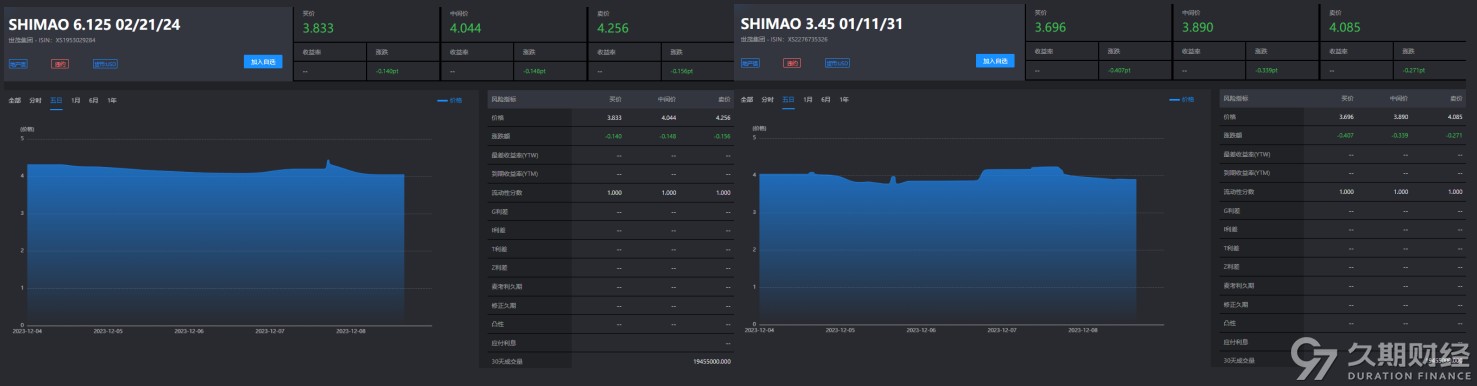1477x386 pixels.
Task: Click 加入自选 for SHIMAO 6.125 02/21/24
Action: [x=263, y=62]
